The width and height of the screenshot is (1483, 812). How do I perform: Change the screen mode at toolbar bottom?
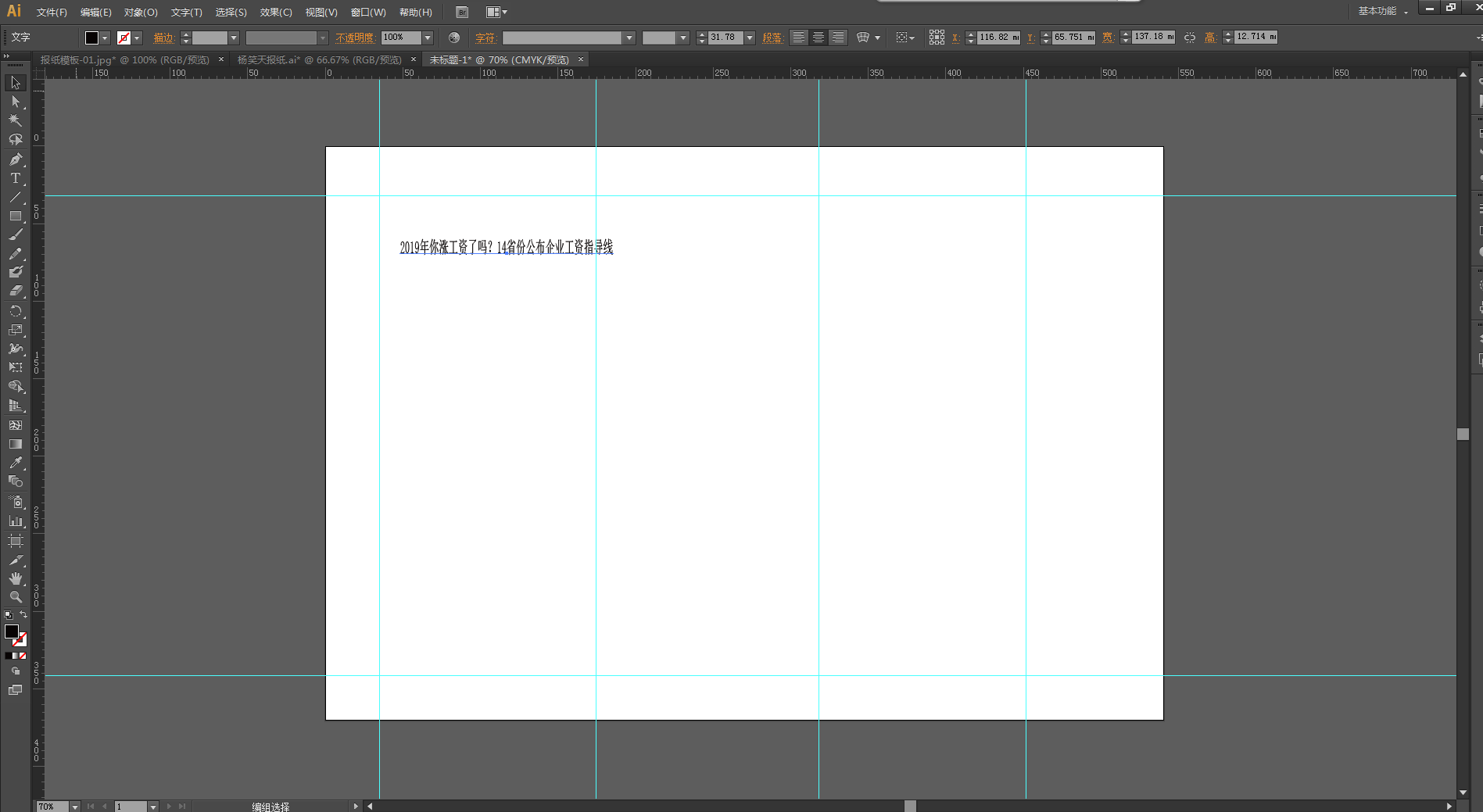[x=16, y=690]
